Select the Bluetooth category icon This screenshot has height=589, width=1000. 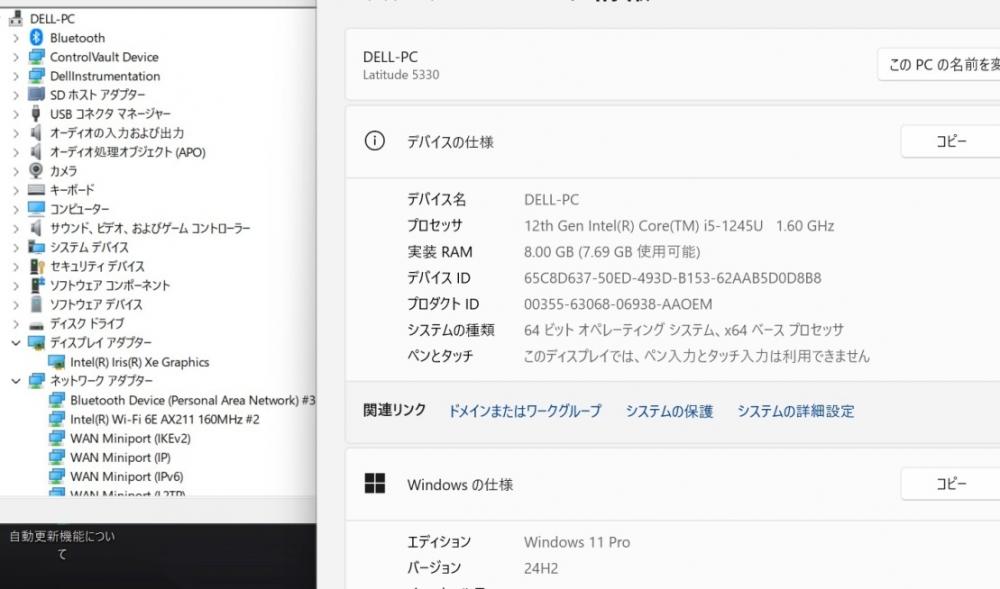coord(36,38)
